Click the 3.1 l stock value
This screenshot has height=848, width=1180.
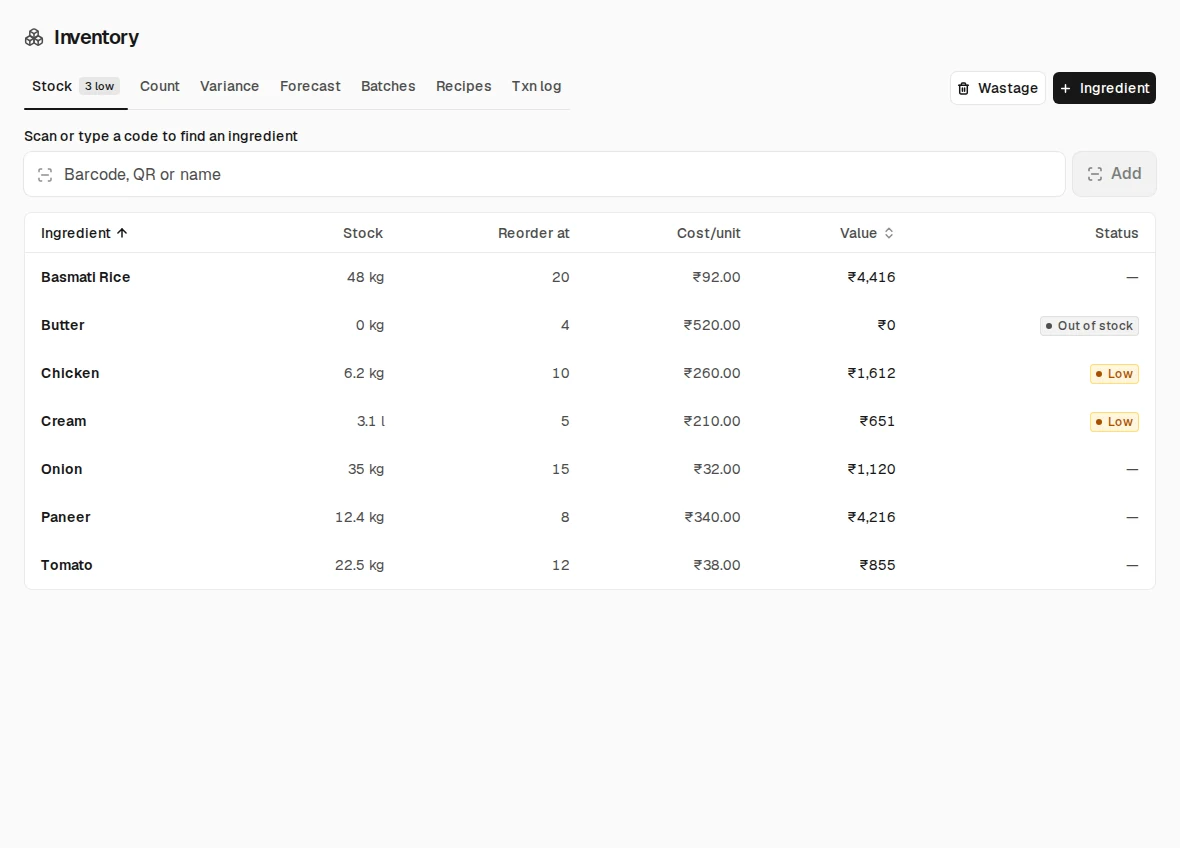(370, 421)
